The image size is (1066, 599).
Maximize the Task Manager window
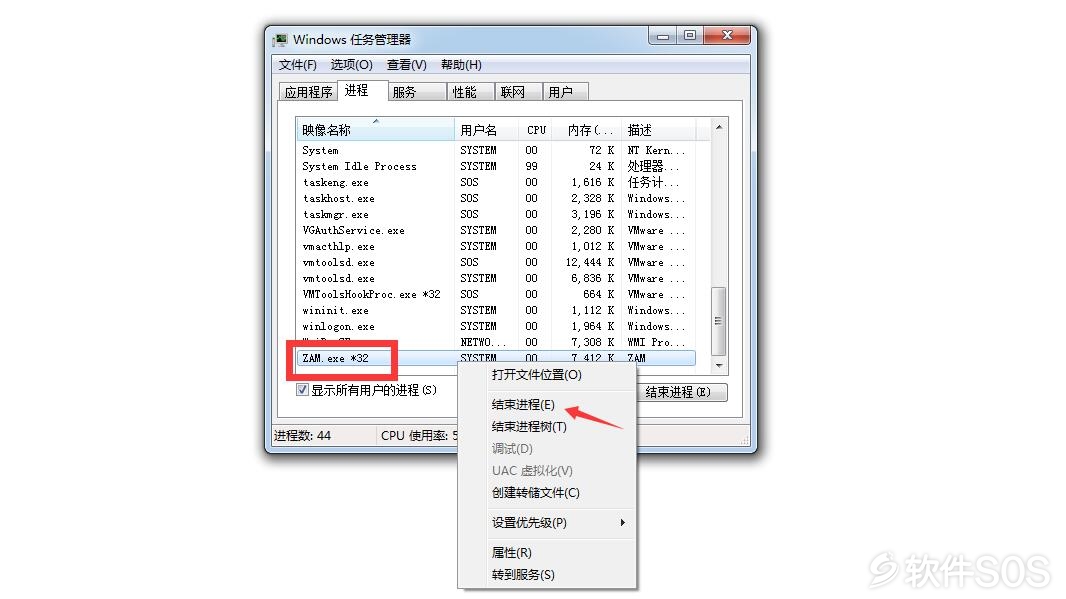690,35
